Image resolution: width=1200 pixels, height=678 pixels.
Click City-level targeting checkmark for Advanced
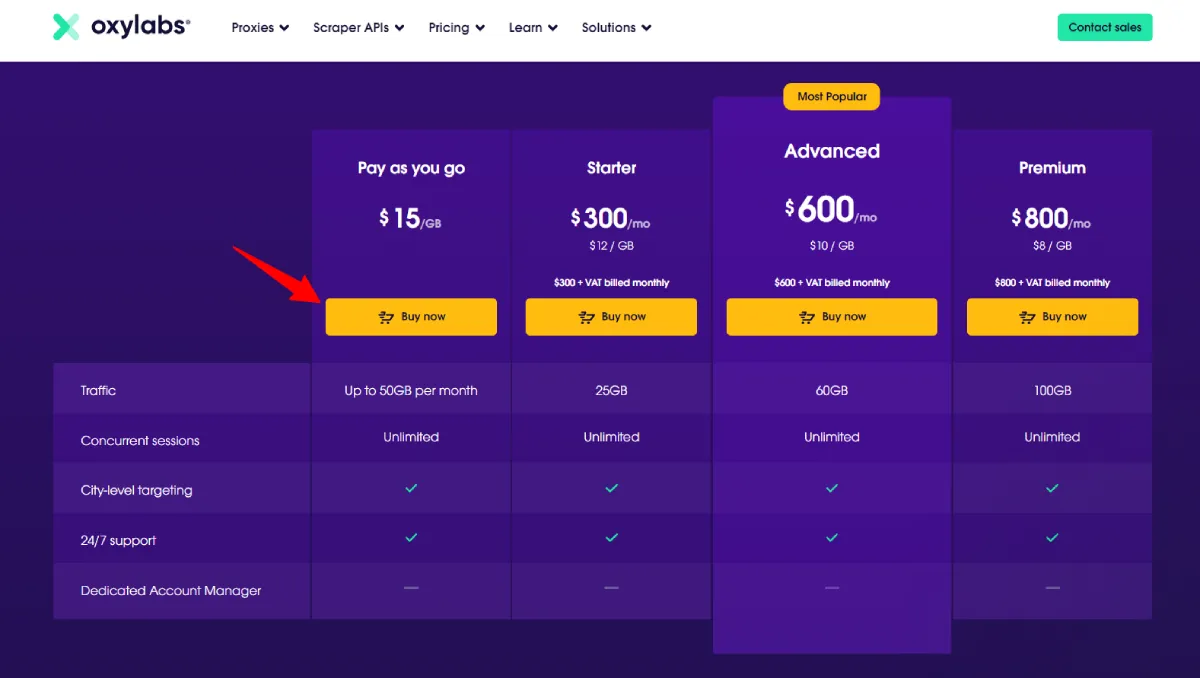click(832, 488)
